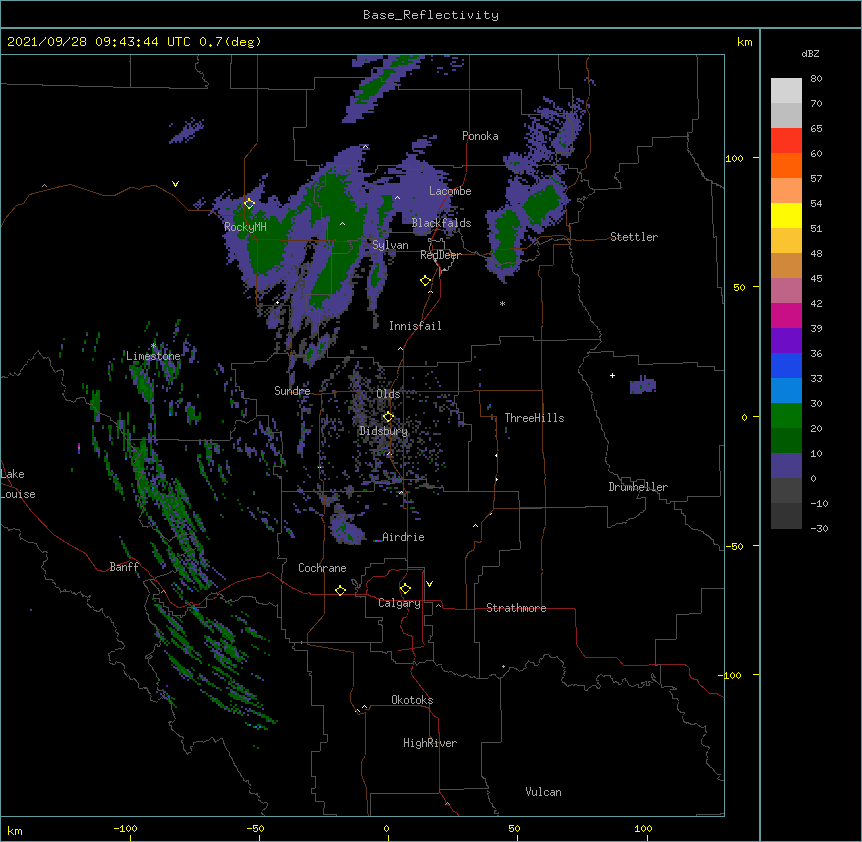The image size is (862, 842).
Task: Click the Banff label
Action: coord(124,567)
